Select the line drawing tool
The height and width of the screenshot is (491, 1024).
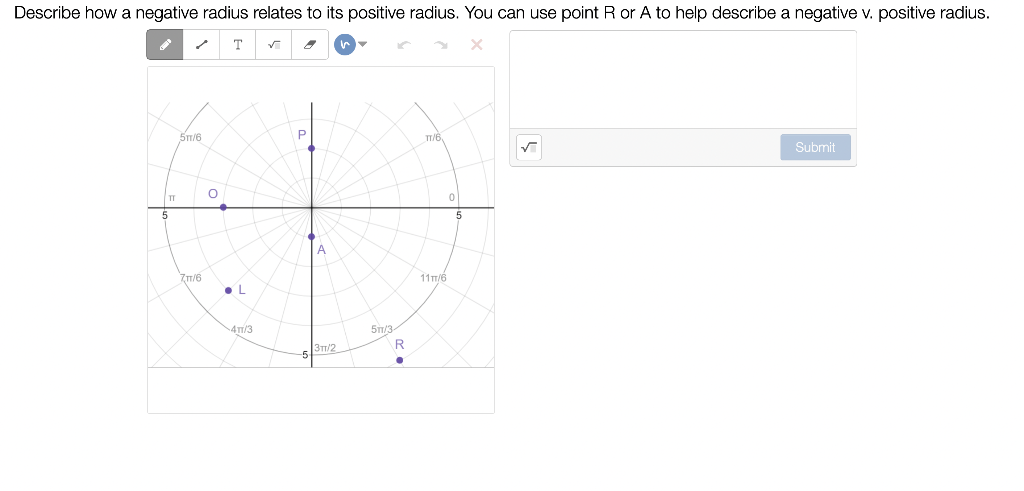[202, 44]
